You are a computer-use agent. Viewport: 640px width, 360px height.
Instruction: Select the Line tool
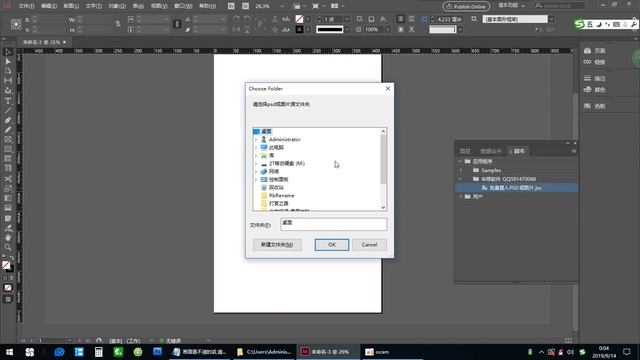pyautogui.click(x=8, y=111)
